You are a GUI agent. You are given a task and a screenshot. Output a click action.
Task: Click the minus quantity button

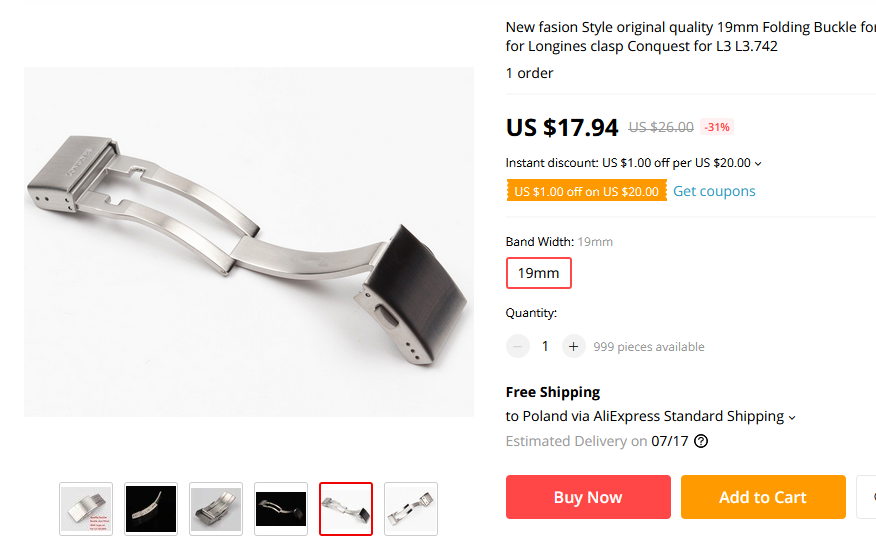point(518,346)
